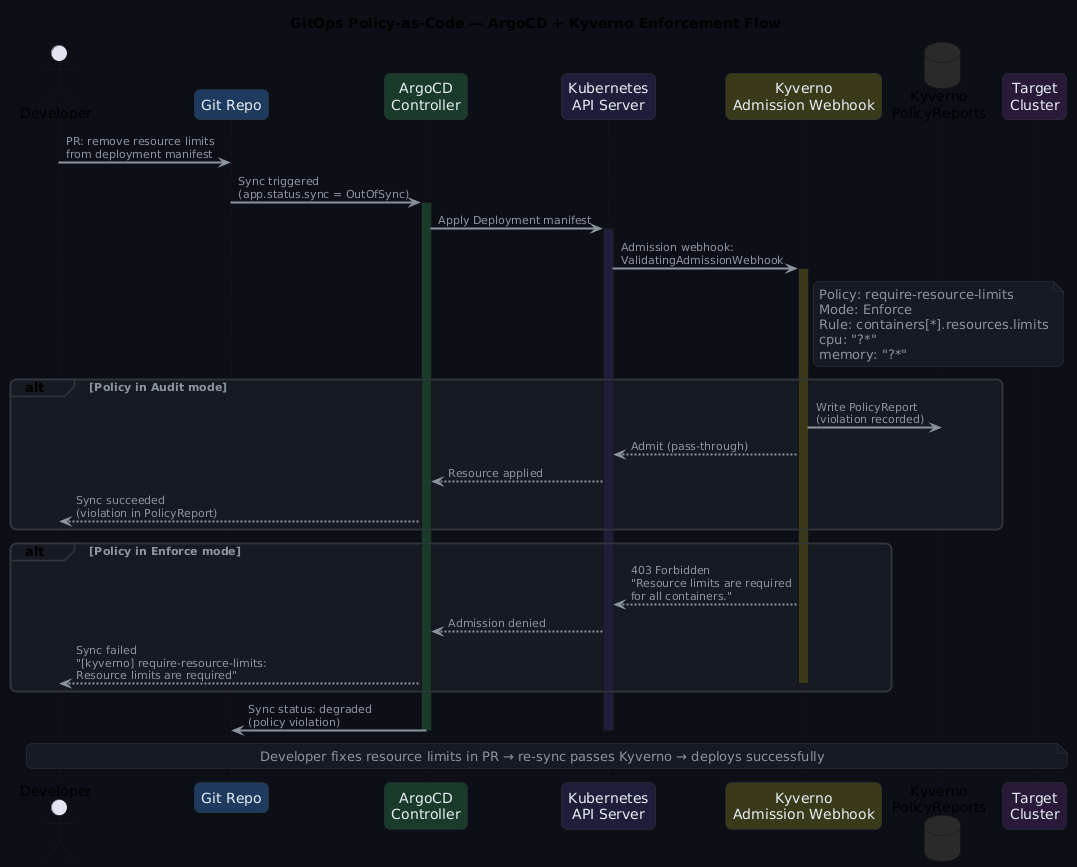Click the Developer actor icon at bottom
Image resolution: width=1077 pixels, height=867 pixels.
click(59, 828)
